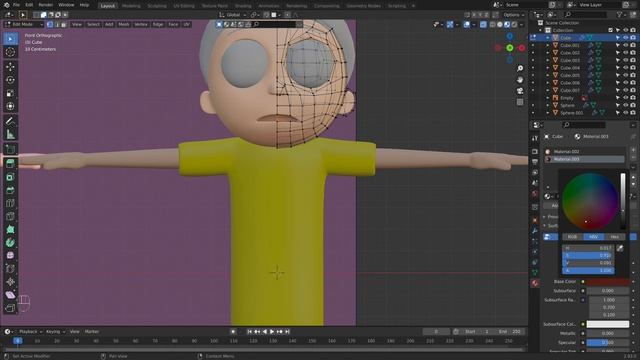
Task: Open the Vertex menu
Action: (141, 24)
